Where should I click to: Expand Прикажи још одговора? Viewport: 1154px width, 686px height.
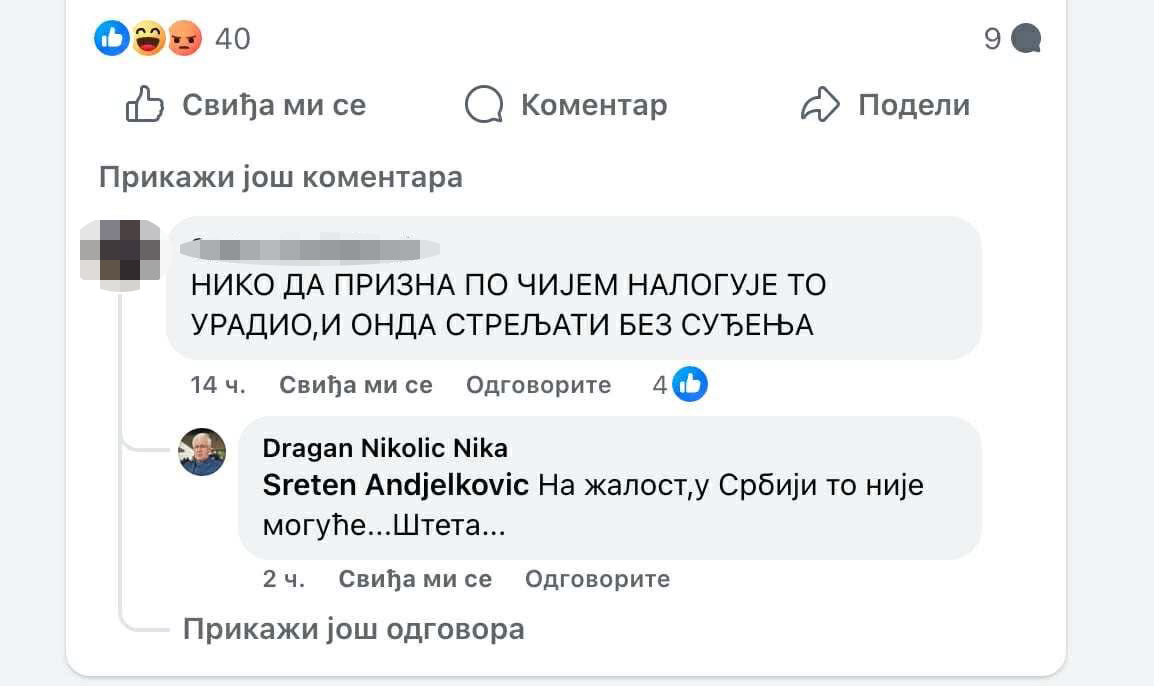[x=353, y=629]
